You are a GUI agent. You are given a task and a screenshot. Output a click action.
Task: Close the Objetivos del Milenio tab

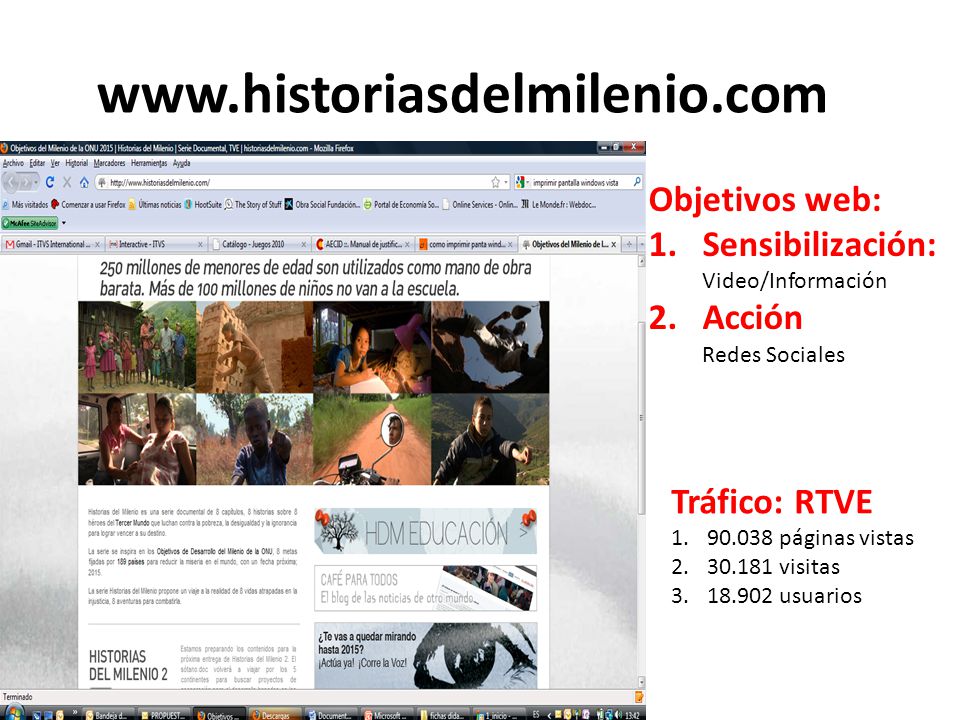tap(613, 244)
